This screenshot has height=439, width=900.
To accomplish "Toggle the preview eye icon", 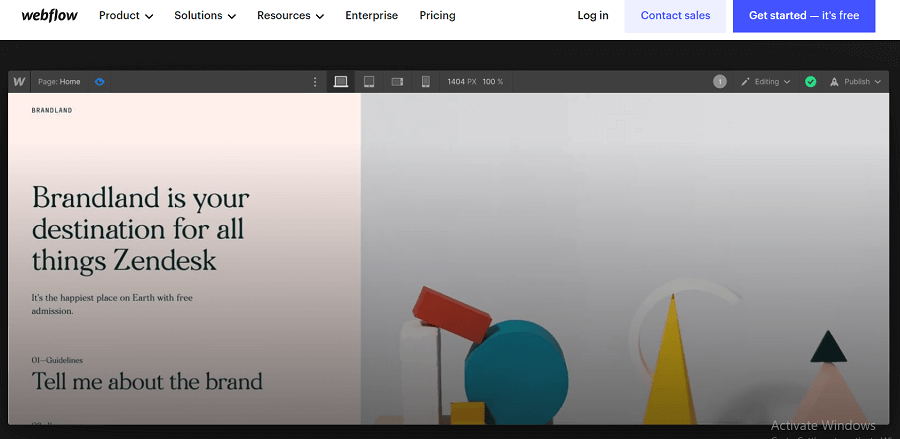I will [x=100, y=81].
